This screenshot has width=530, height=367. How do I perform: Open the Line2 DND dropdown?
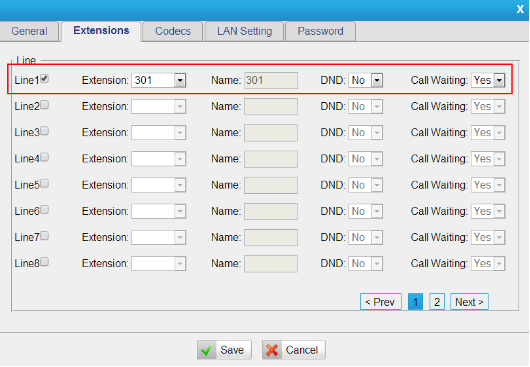365,106
